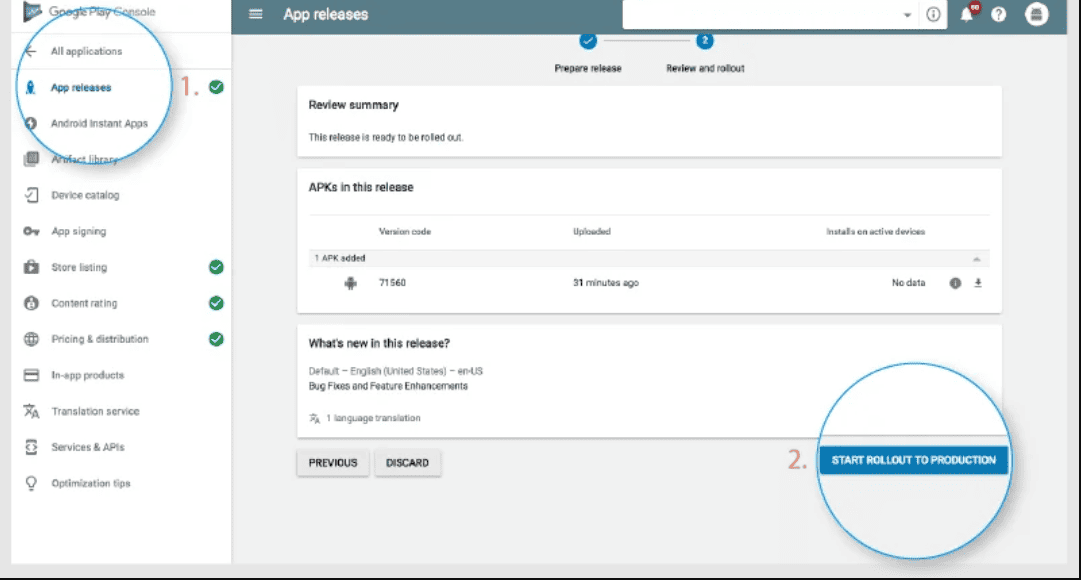Click the help question mark icon
1081x580 pixels.
[x=999, y=15]
